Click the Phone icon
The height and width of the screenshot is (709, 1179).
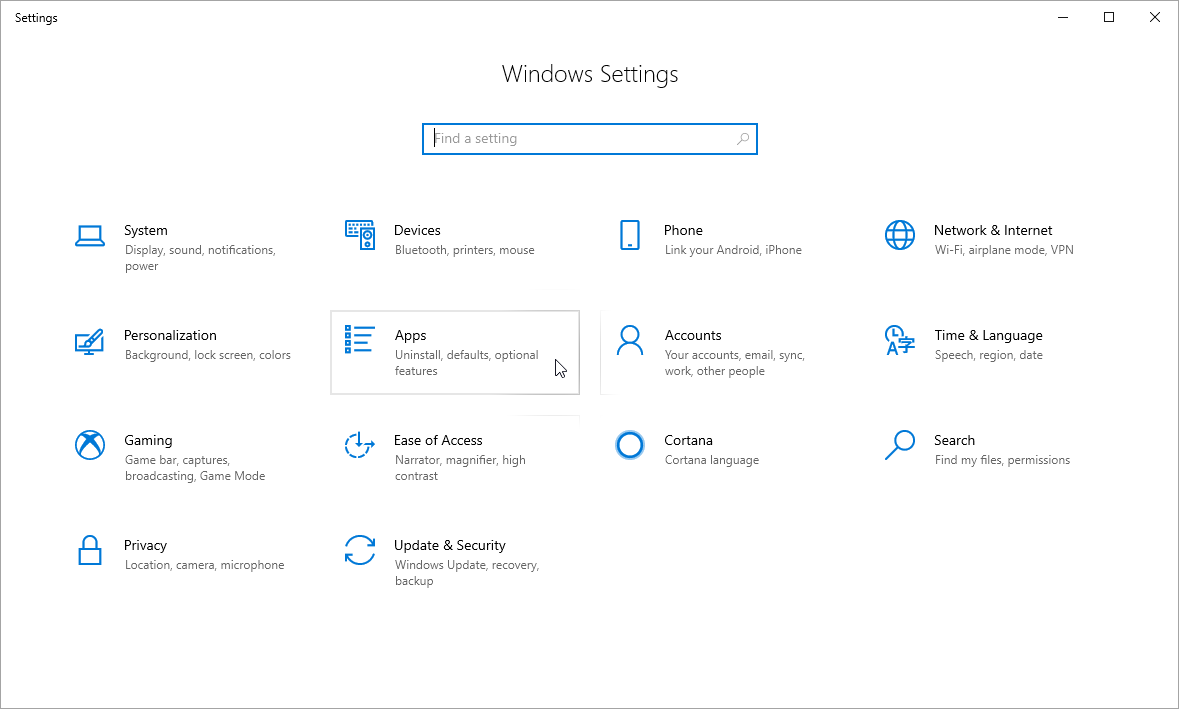pyautogui.click(x=630, y=235)
